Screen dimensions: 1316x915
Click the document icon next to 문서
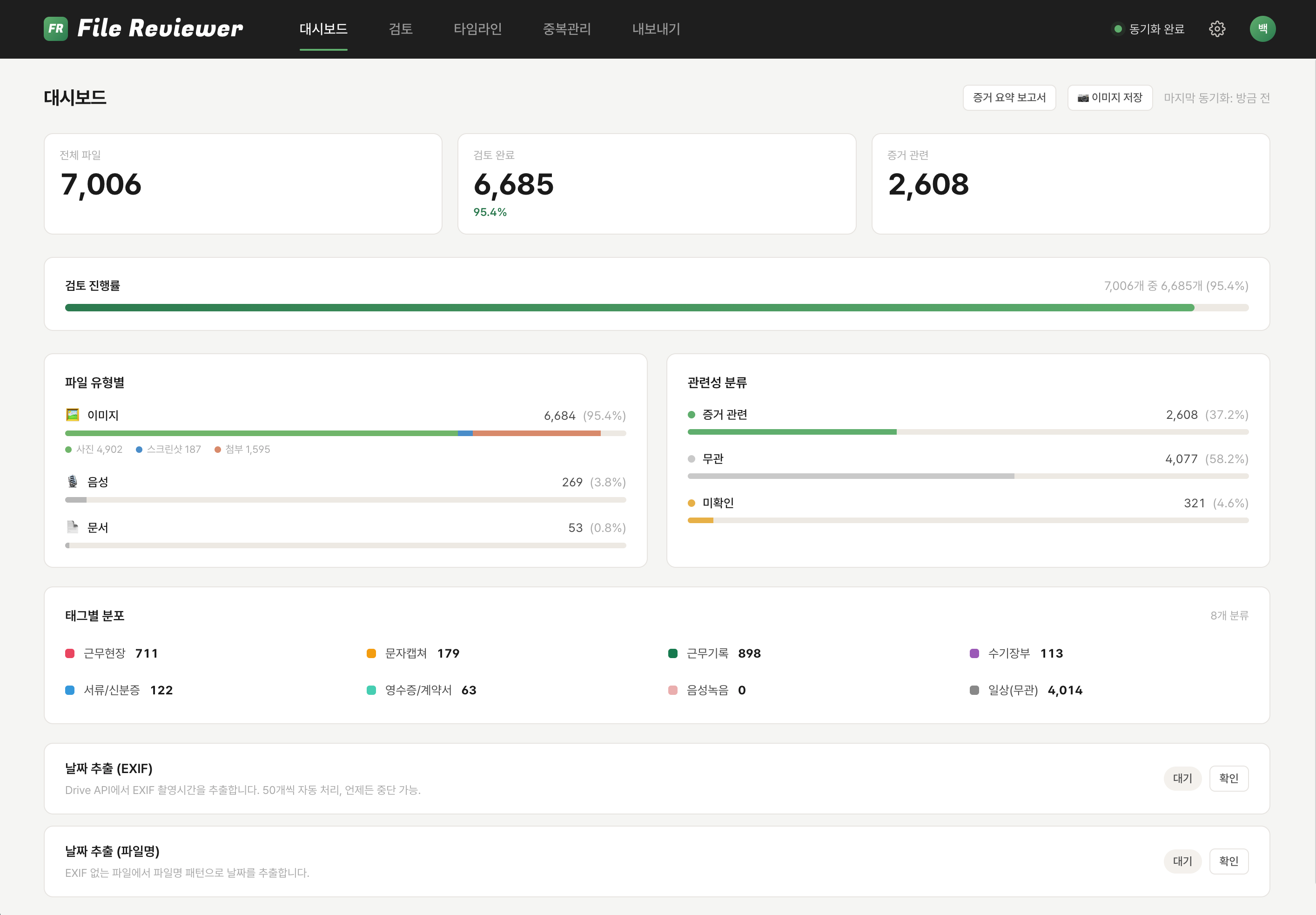pyautogui.click(x=72, y=527)
